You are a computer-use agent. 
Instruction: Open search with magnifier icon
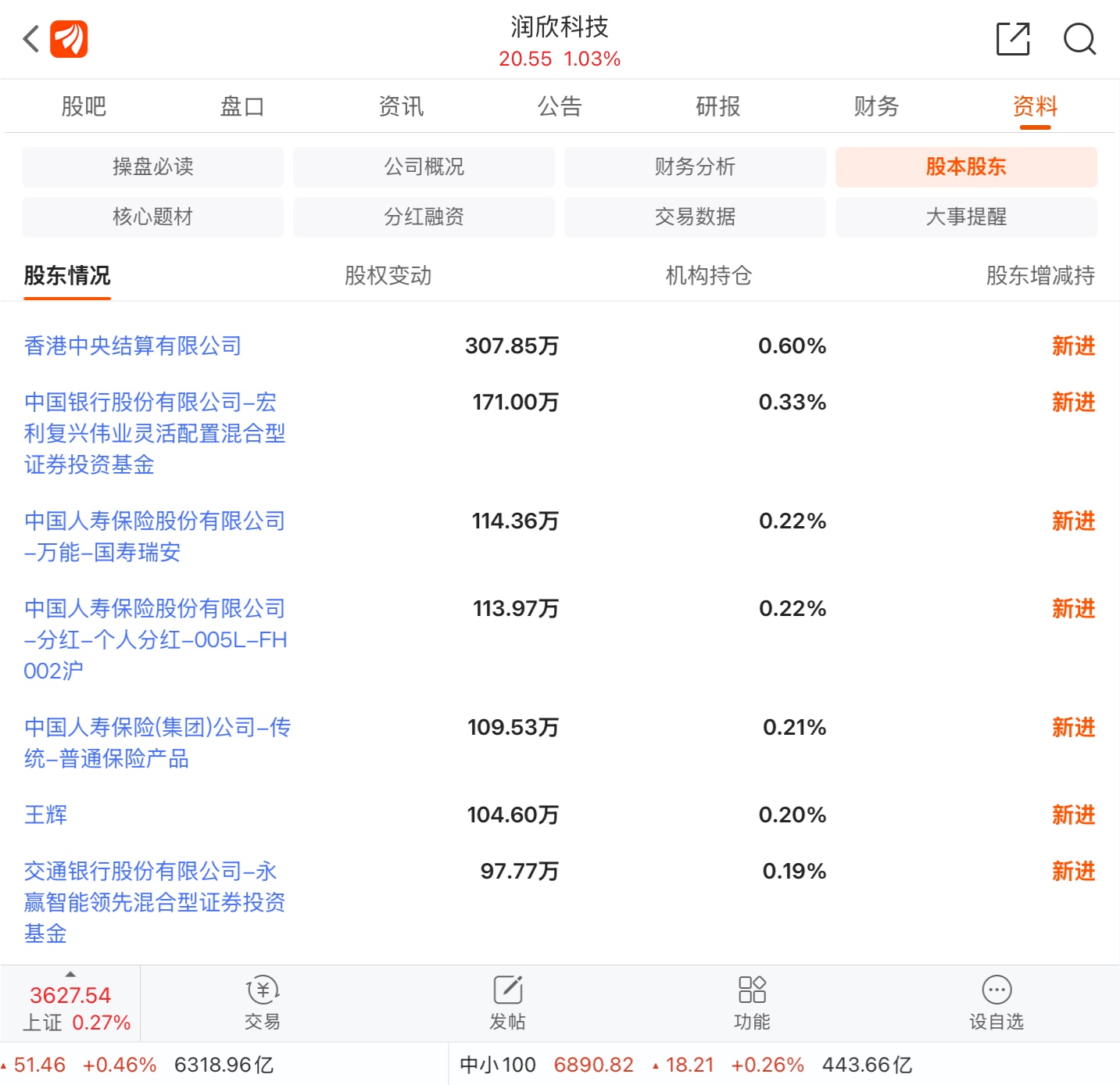pyautogui.click(x=1079, y=39)
